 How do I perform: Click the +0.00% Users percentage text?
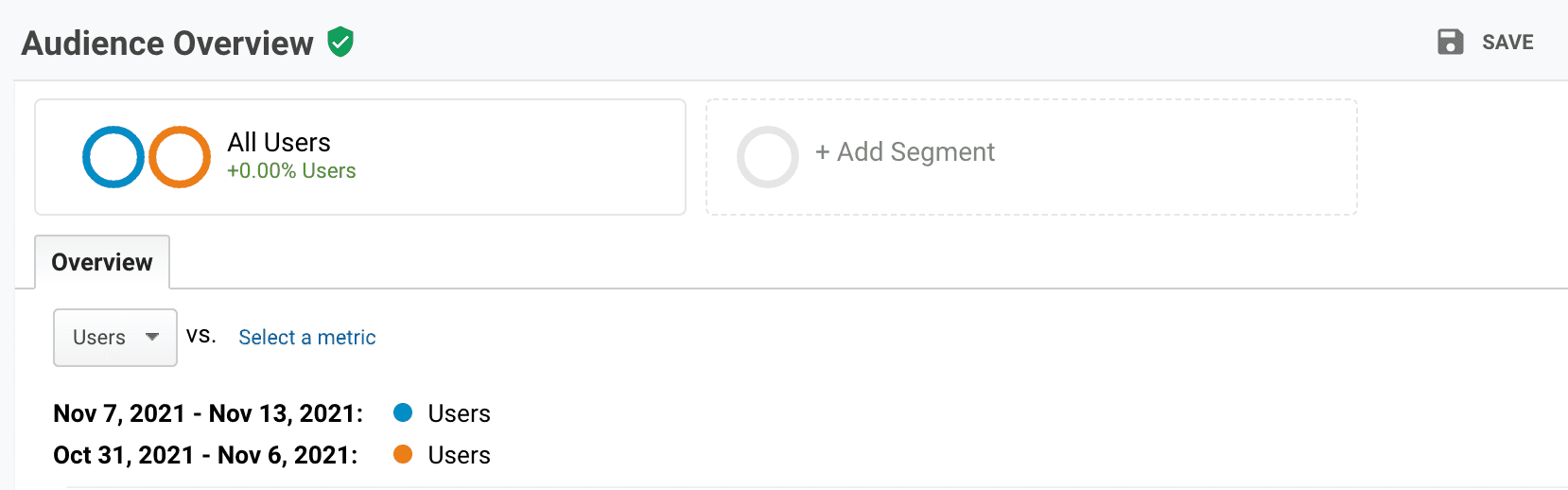(x=291, y=171)
